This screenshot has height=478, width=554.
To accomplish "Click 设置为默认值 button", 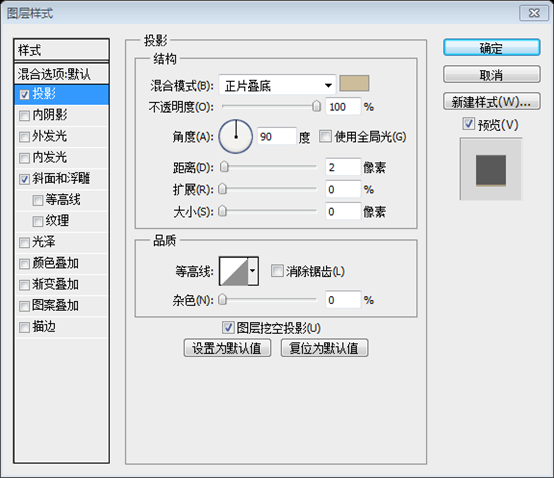I will [x=227, y=348].
